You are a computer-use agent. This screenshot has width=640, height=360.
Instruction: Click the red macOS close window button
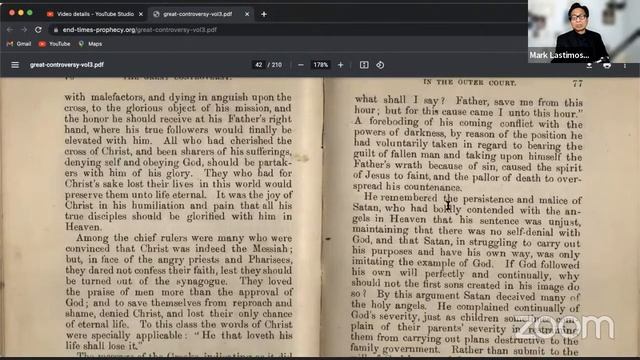click(12, 13)
